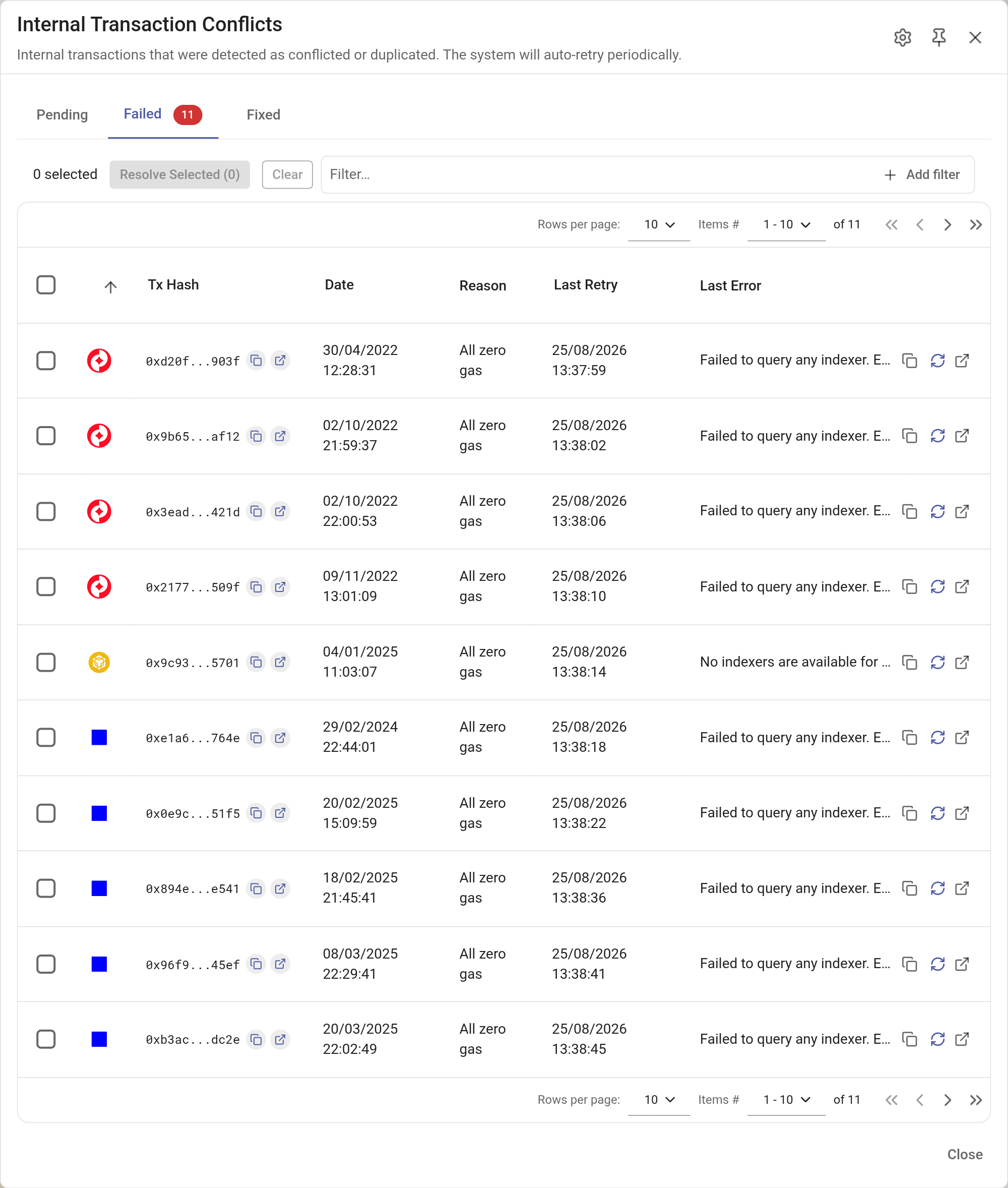Image resolution: width=1008 pixels, height=1188 pixels.
Task: Open tx 0x3ead...421d in explorer
Action: coord(280,511)
